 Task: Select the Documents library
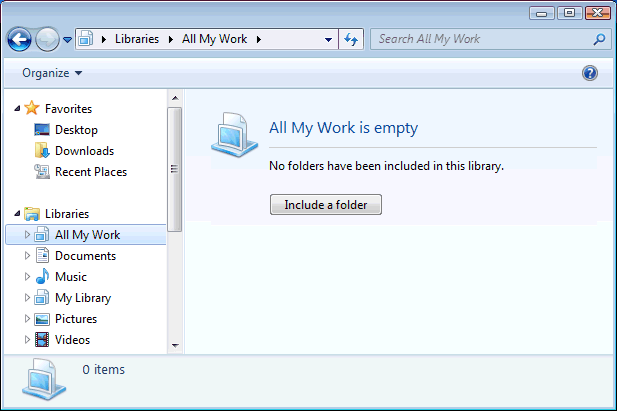[85, 256]
